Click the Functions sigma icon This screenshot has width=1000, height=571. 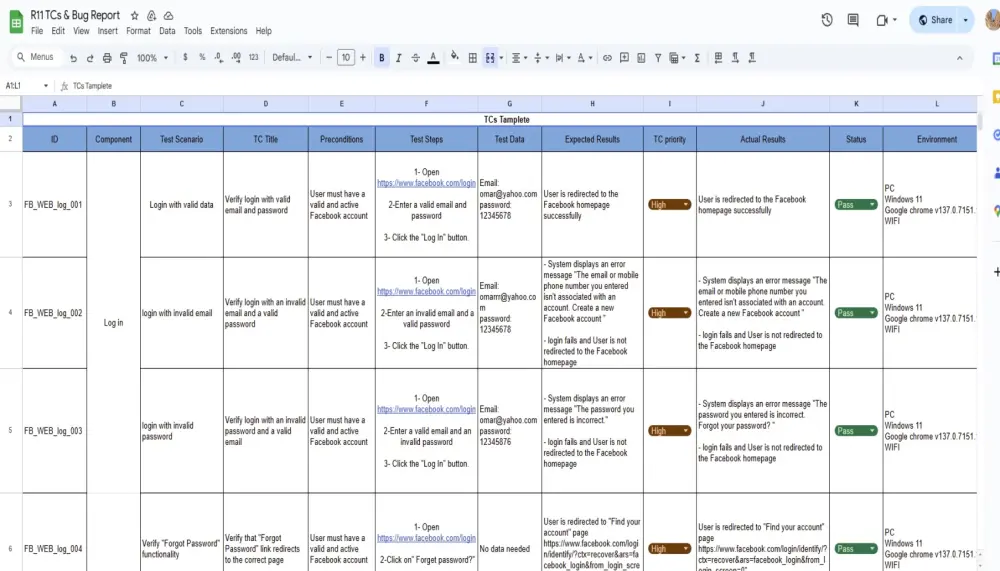697,58
